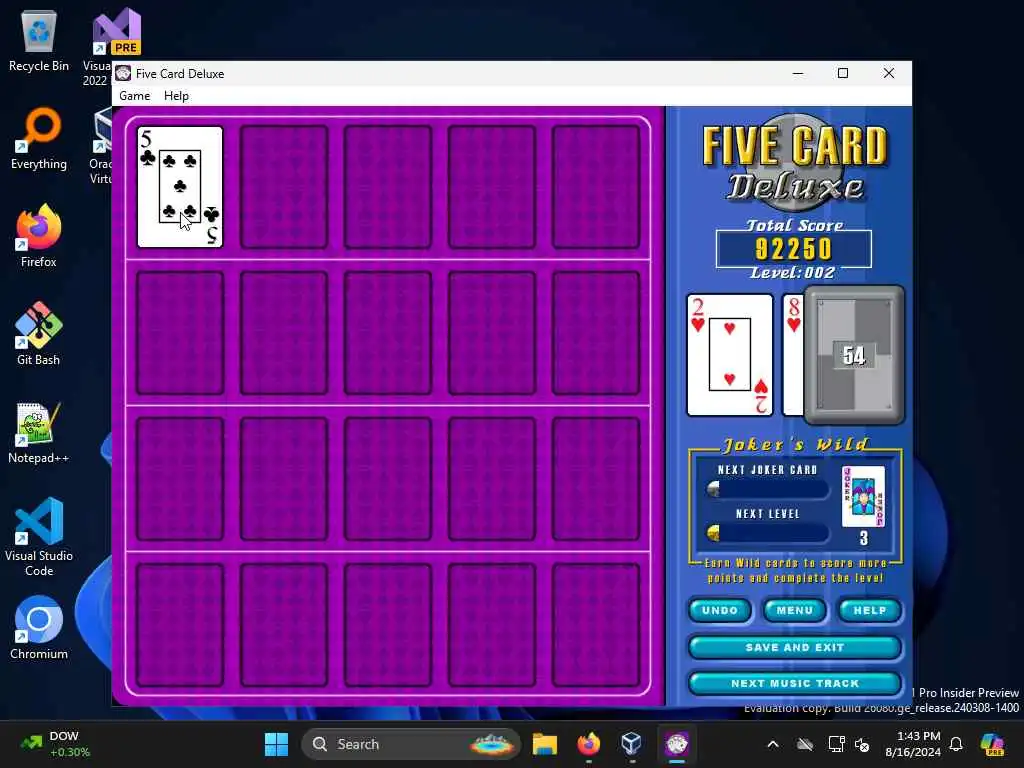Click the Level:002 label

click(793, 273)
